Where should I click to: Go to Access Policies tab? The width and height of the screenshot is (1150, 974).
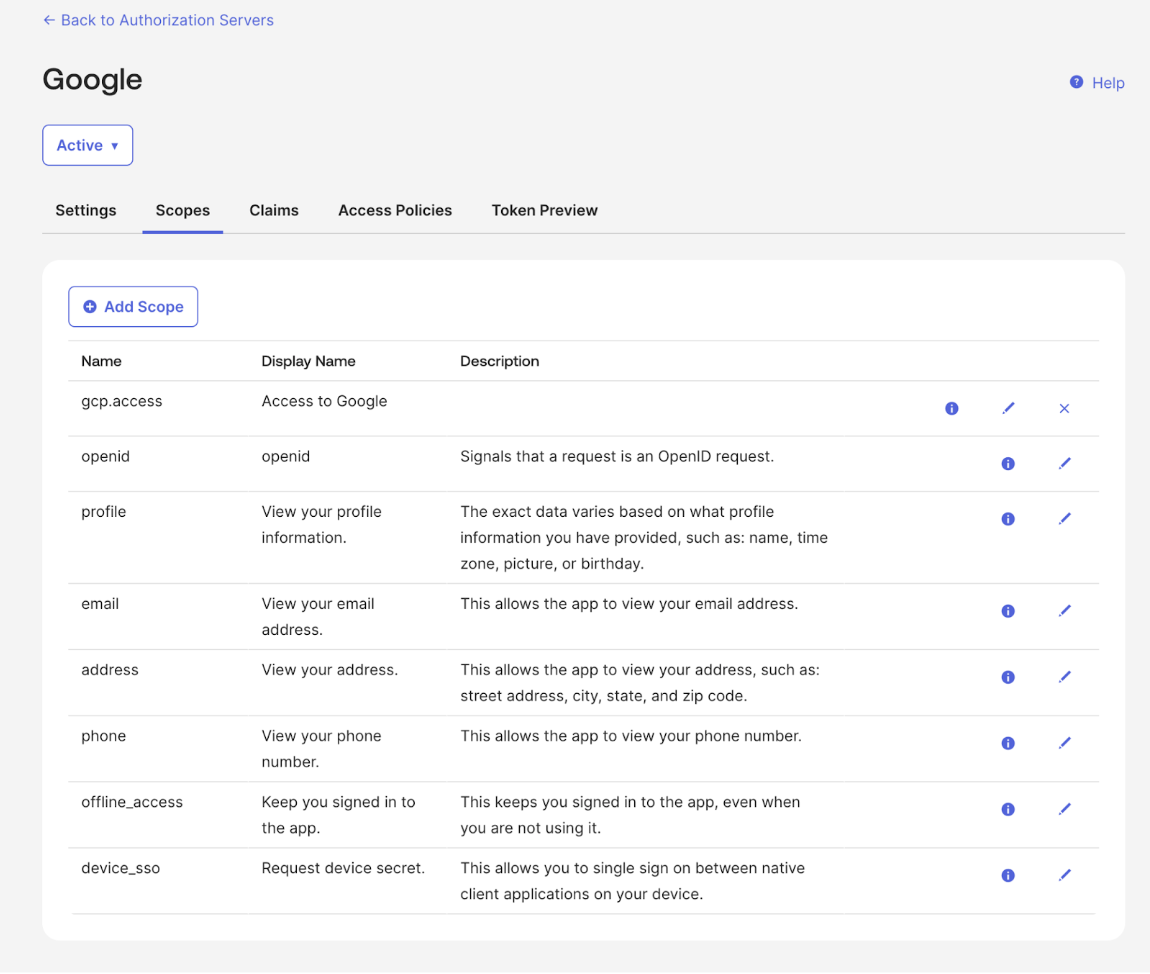tap(395, 210)
